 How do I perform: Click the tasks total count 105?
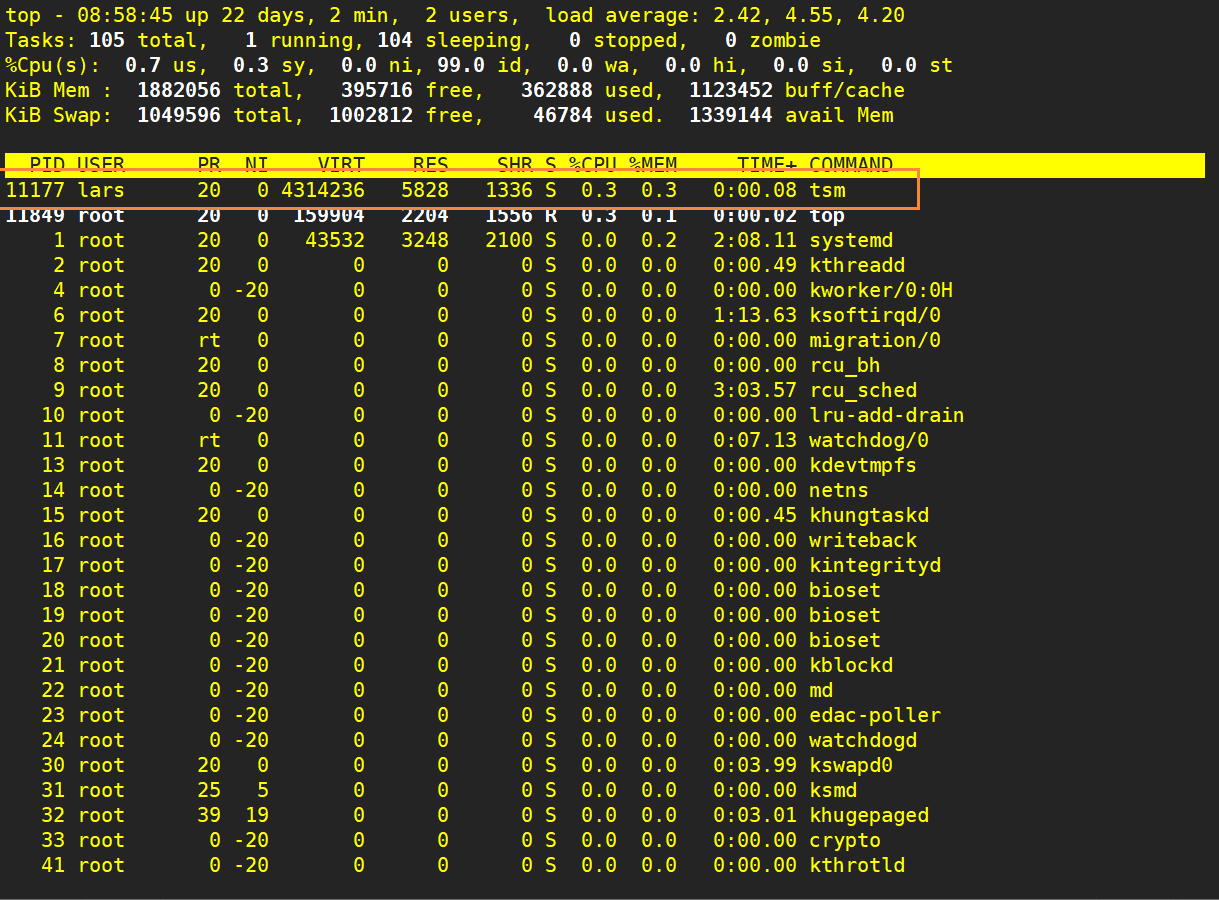(107, 40)
